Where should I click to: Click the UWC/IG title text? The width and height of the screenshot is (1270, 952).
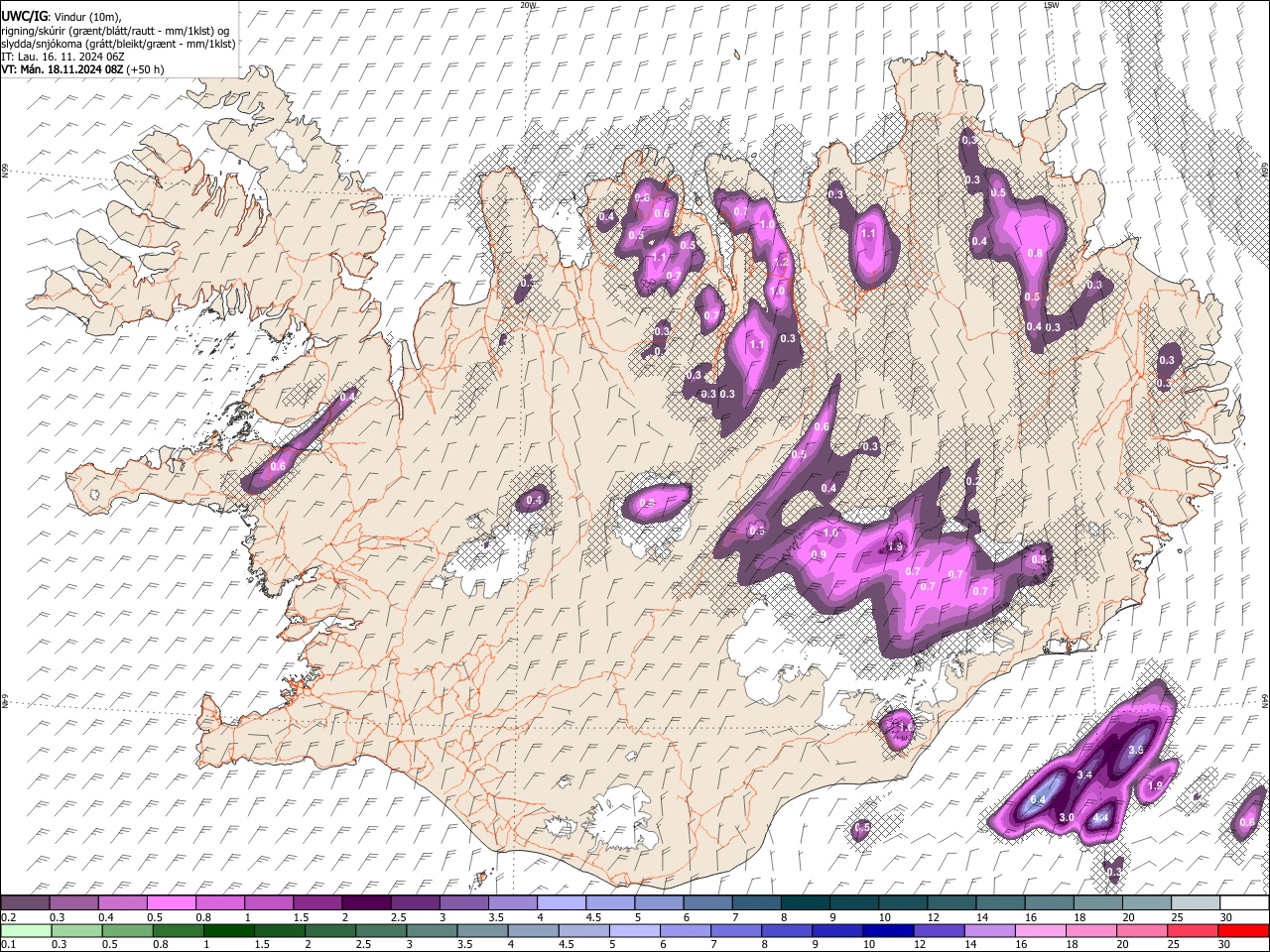[24, 16]
